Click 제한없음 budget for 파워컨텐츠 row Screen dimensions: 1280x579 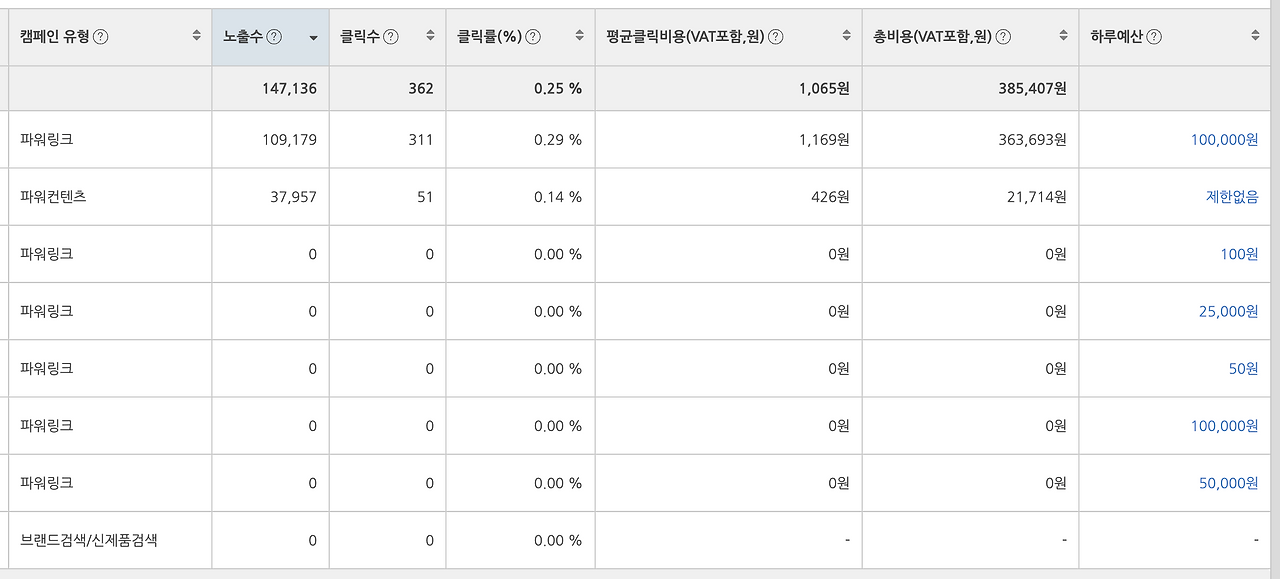click(x=1232, y=197)
